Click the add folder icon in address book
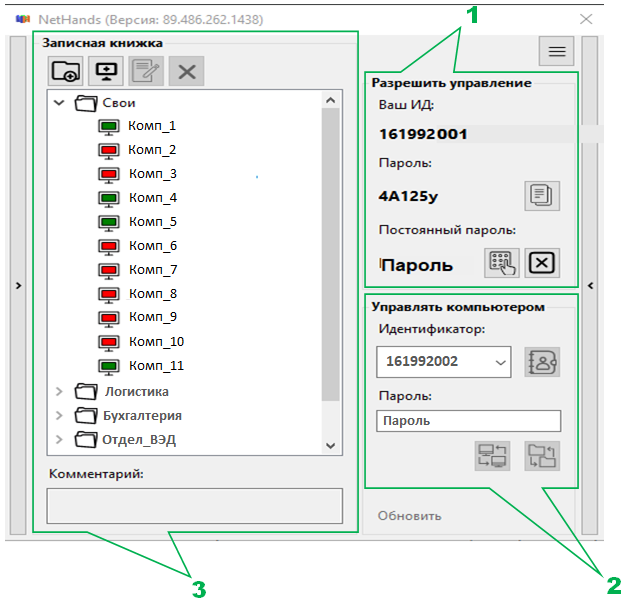The height and width of the screenshot is (610, 638). coord(65,70)
